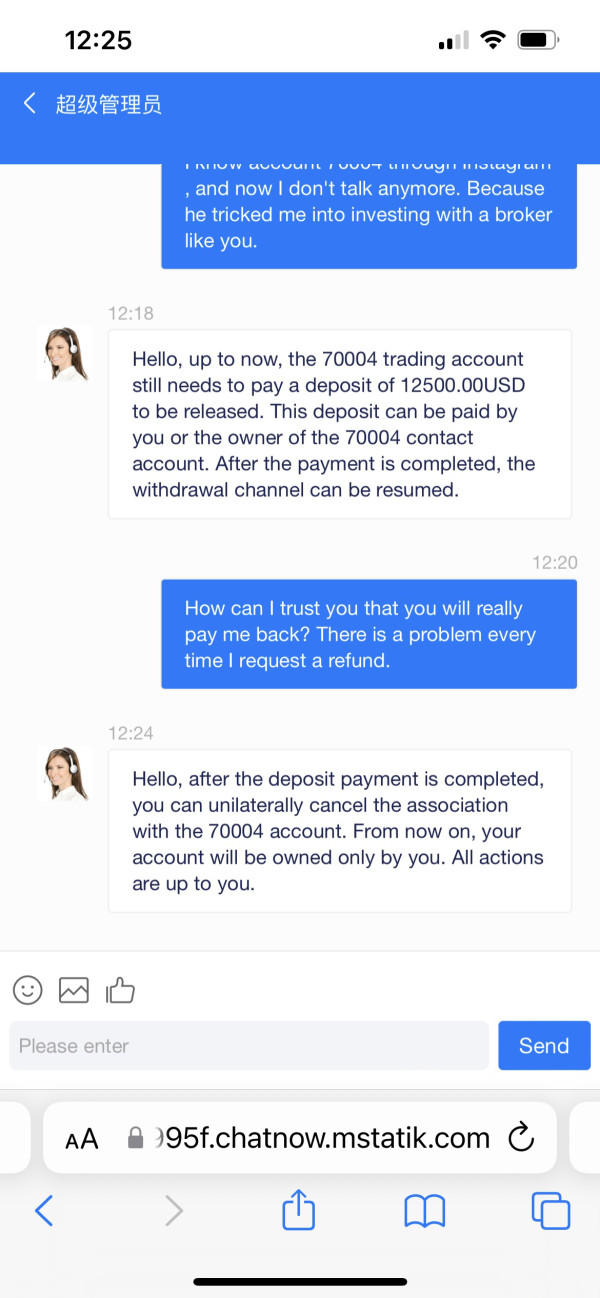Tap the padlock icon in address bar
This screenshot has height=1298, width=600.
coord(136,1138)
